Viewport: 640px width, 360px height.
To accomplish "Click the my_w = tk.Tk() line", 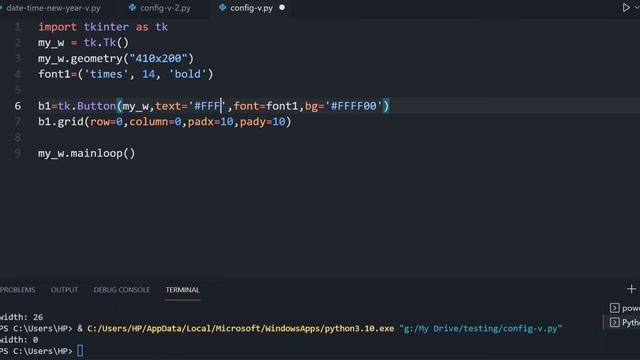I will click(x=83, y=42).
